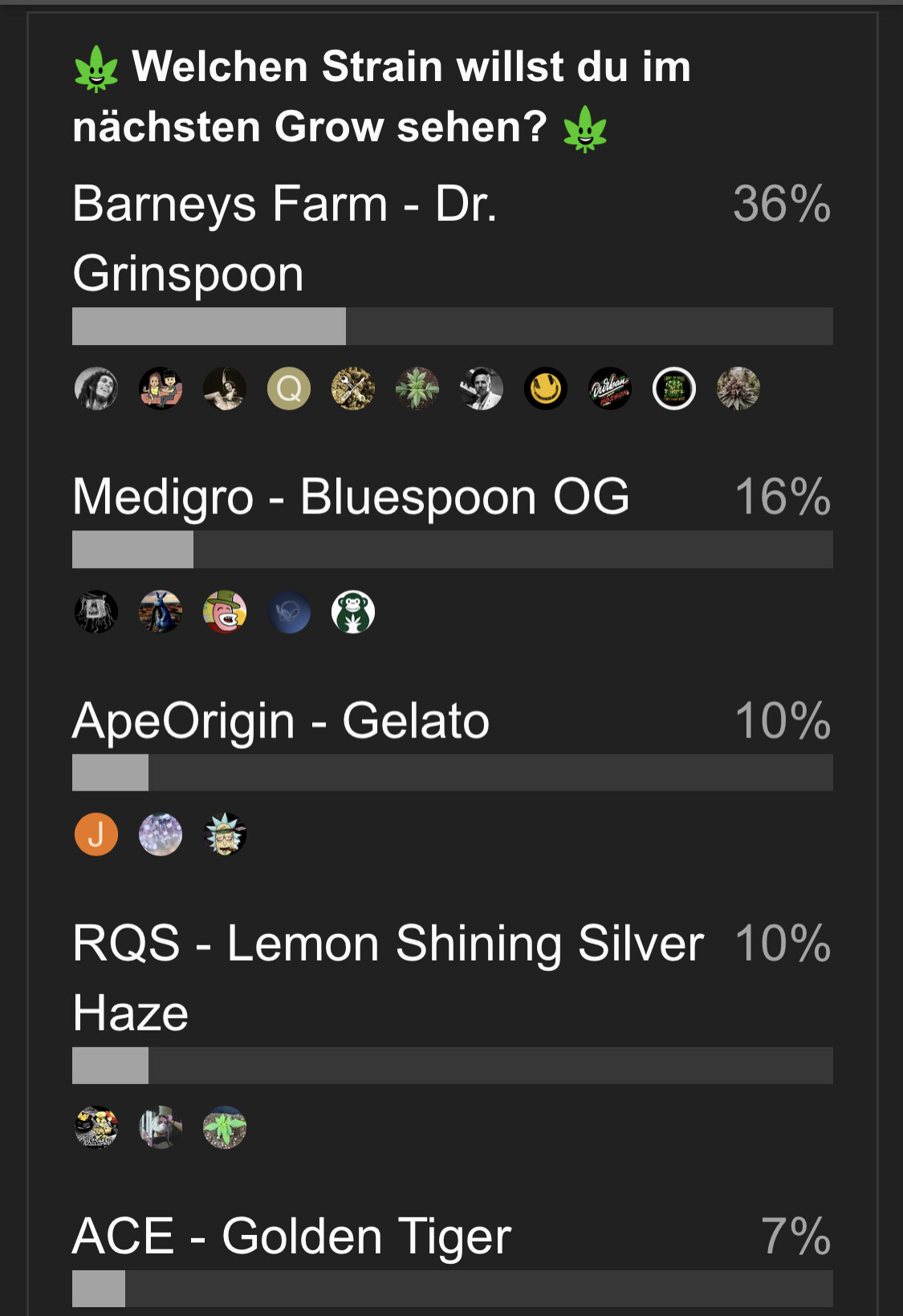Choose RQS - Lemon Shining Silver Haze
Screen dimensions: 903x1316
(388, 977)
